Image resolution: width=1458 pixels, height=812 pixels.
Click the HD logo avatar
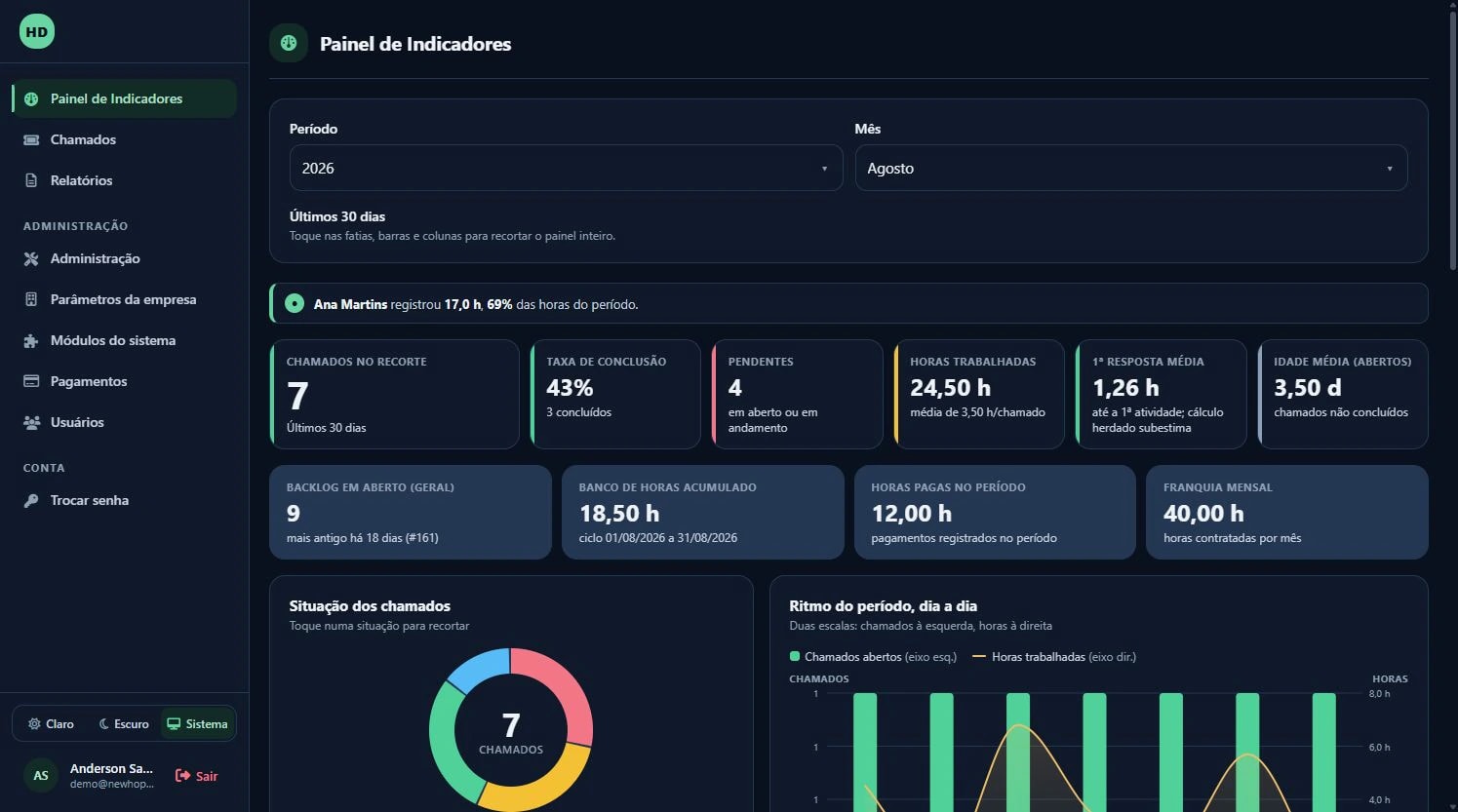click(37, 31)
